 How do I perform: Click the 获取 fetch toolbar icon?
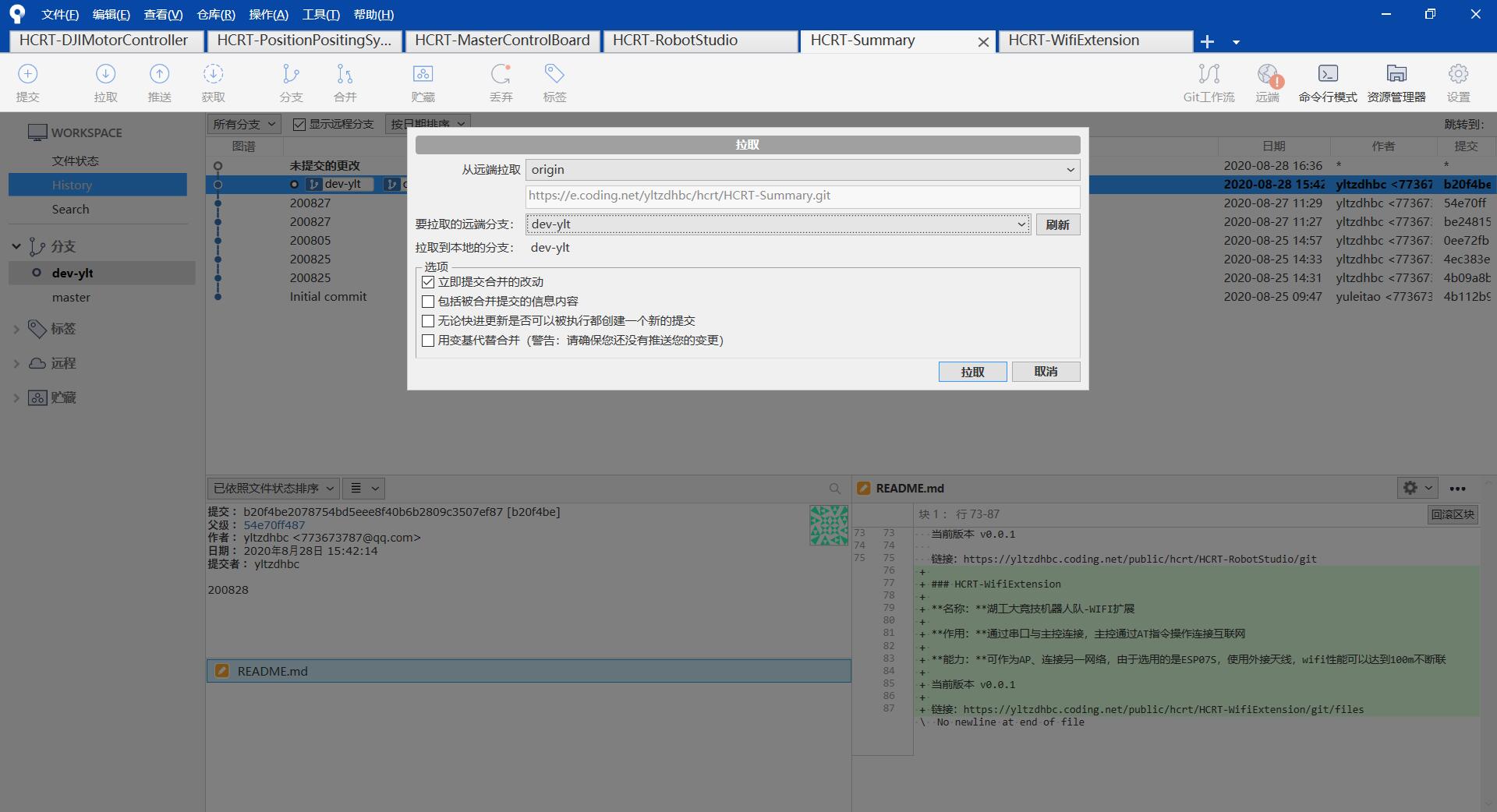pos(213,74)
